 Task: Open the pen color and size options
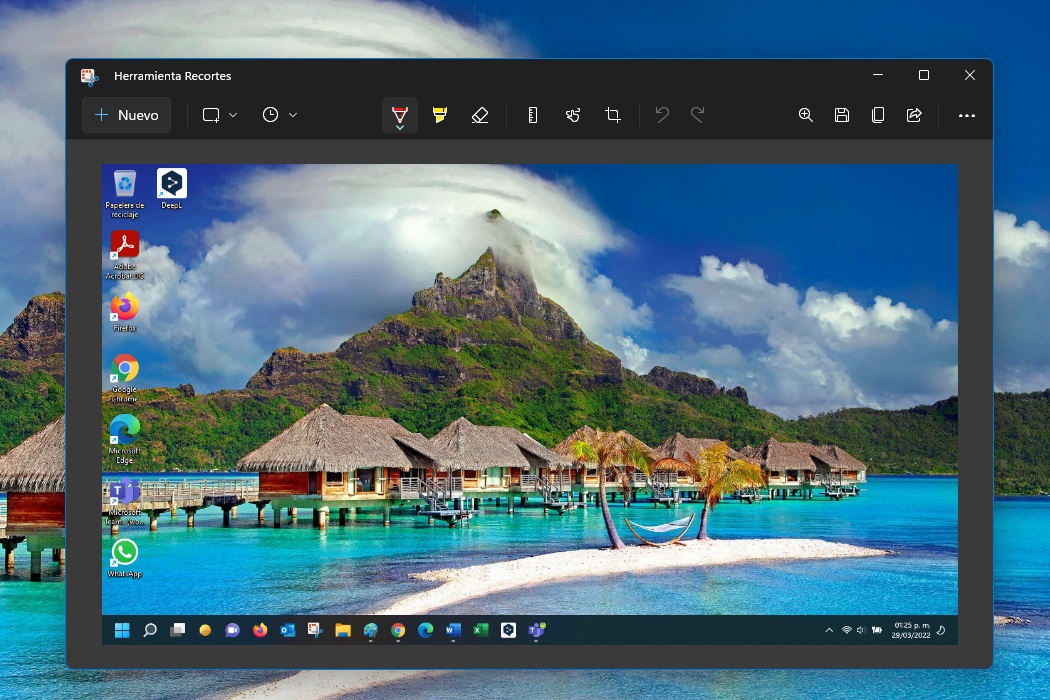400,128
